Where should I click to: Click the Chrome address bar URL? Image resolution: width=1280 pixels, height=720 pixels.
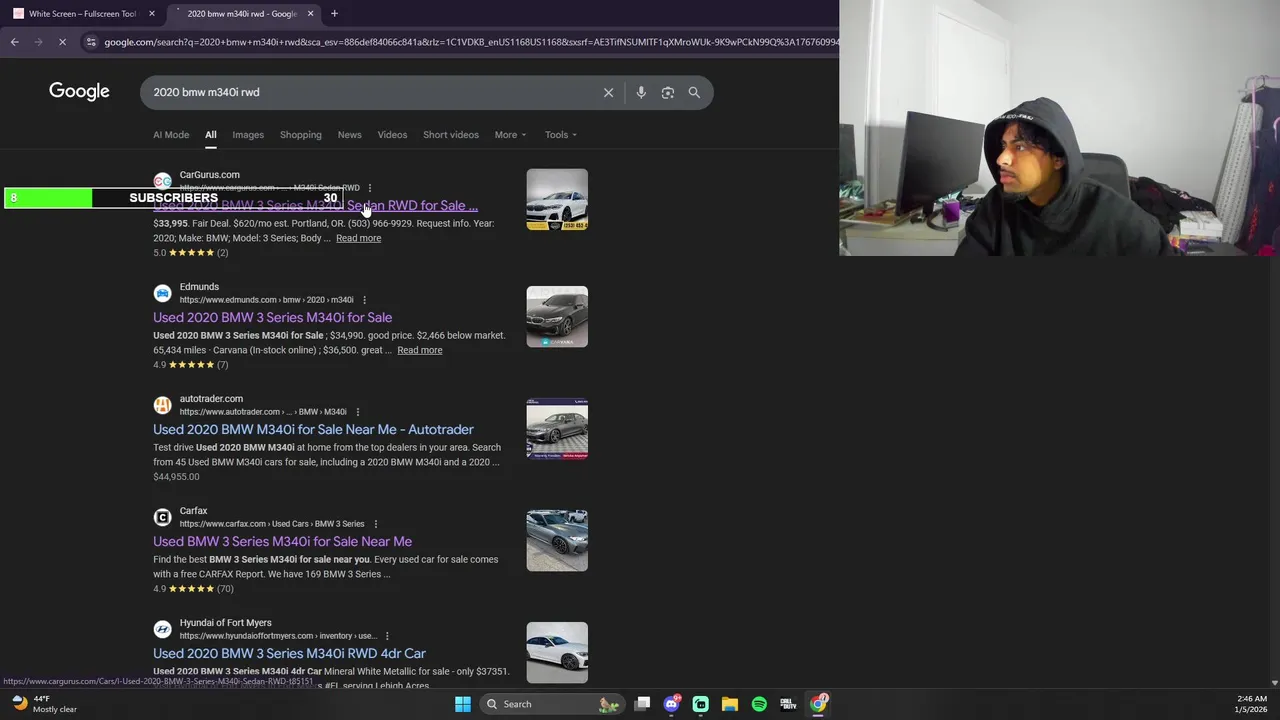(x=470, y=42)
